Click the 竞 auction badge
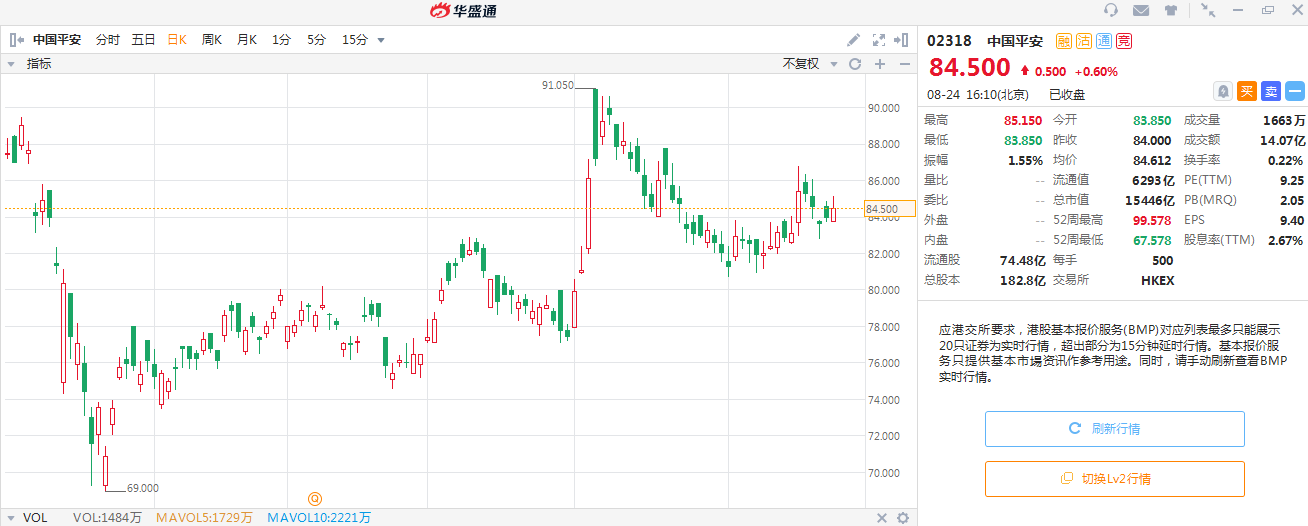The height and width of the screenshot is (526, 1308). (1123, 41)
